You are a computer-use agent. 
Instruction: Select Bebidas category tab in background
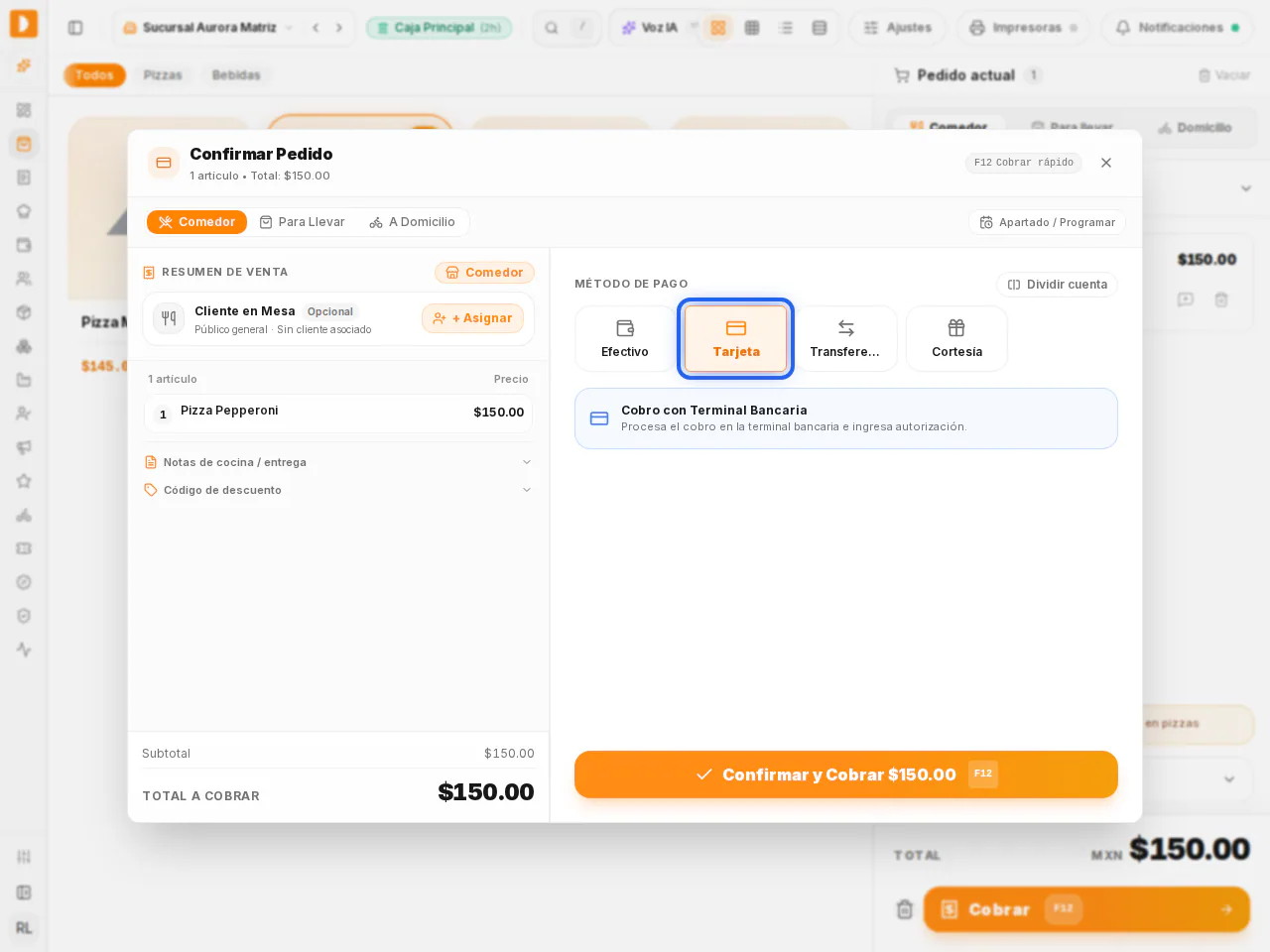(236, 75)
